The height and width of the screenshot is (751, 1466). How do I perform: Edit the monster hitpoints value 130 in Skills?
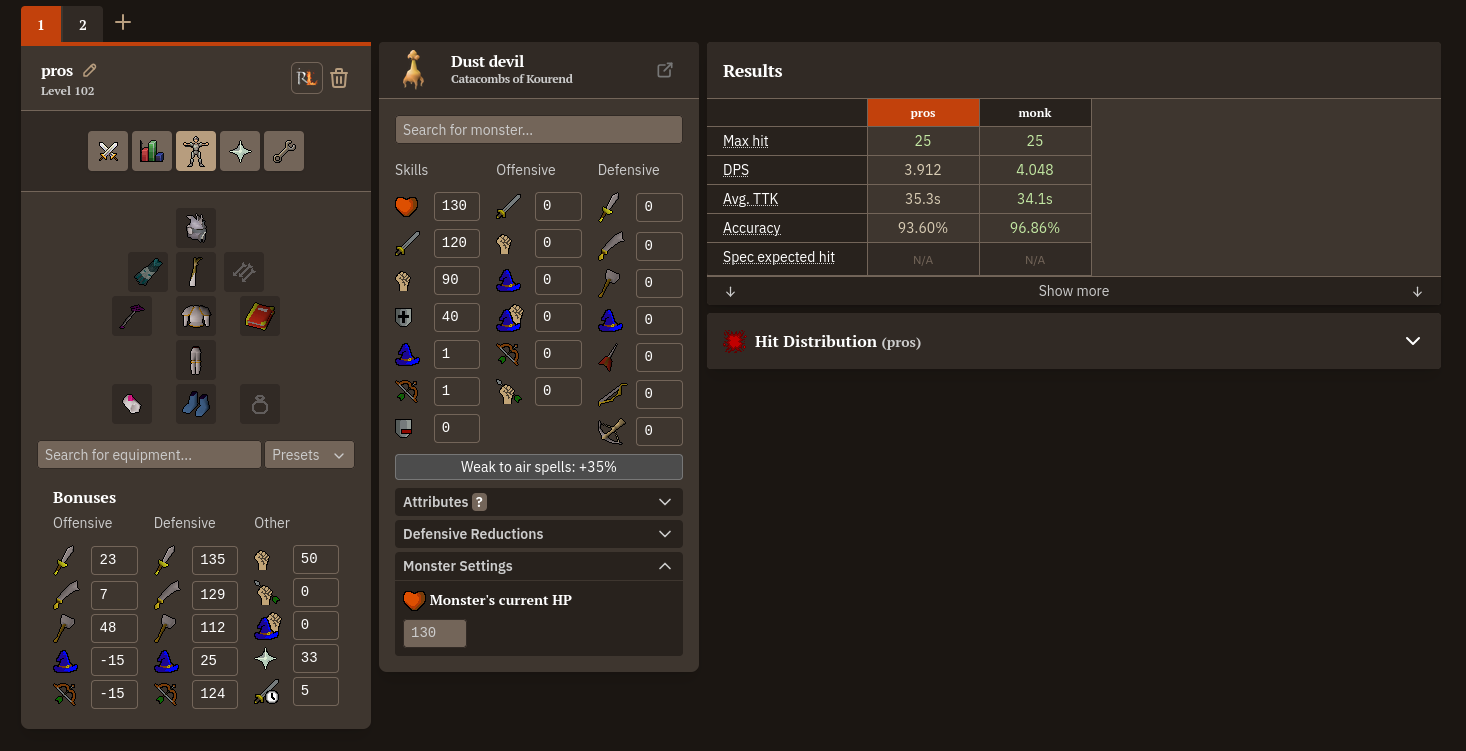tap(457, 206)
